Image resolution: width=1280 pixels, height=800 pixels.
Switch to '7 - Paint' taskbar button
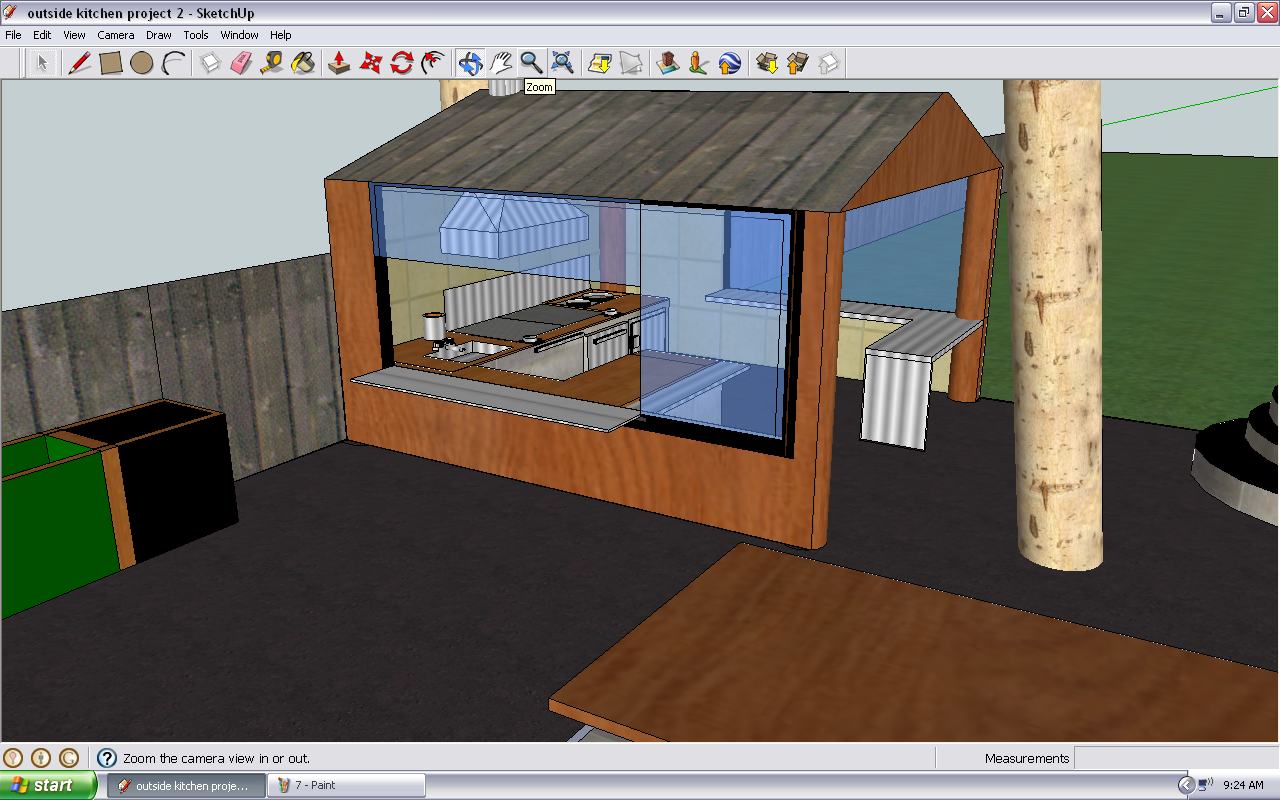click(346, 785)
